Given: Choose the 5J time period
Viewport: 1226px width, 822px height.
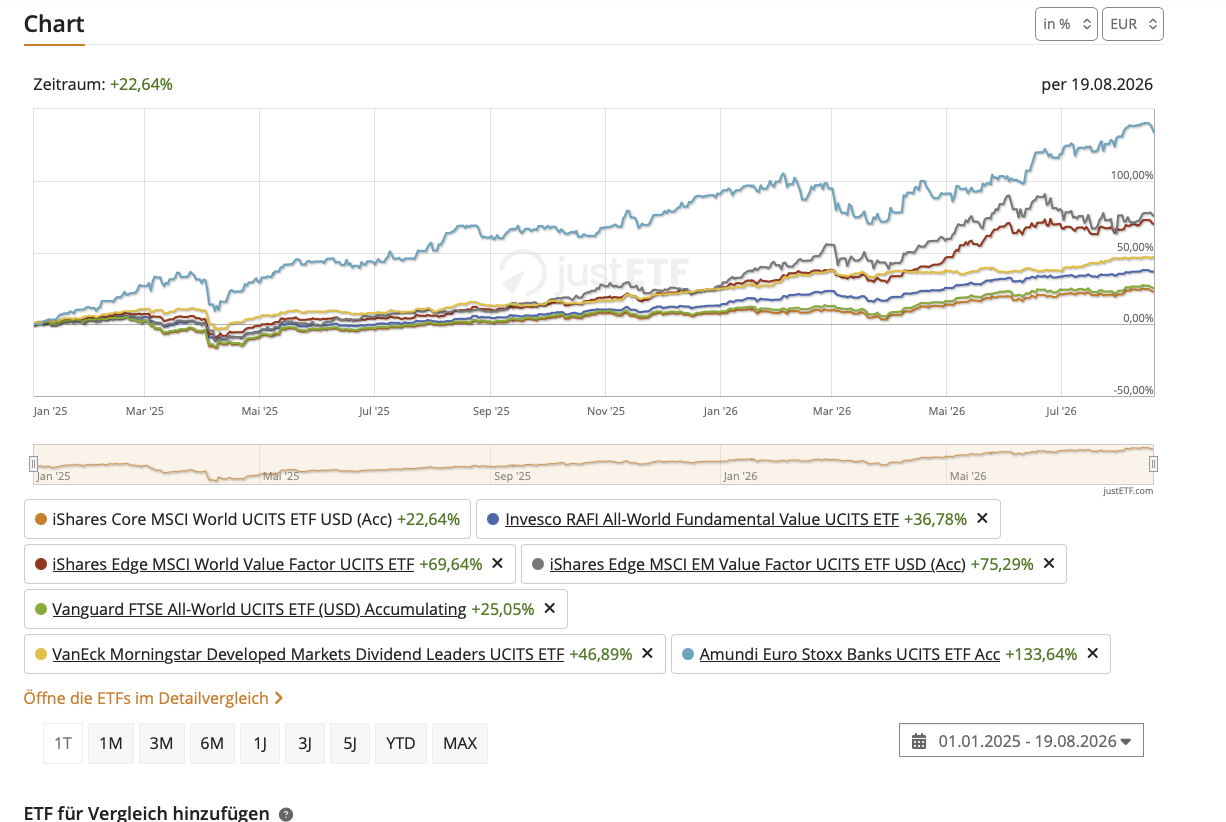Looking at the screenshot, I should (350, 743).
